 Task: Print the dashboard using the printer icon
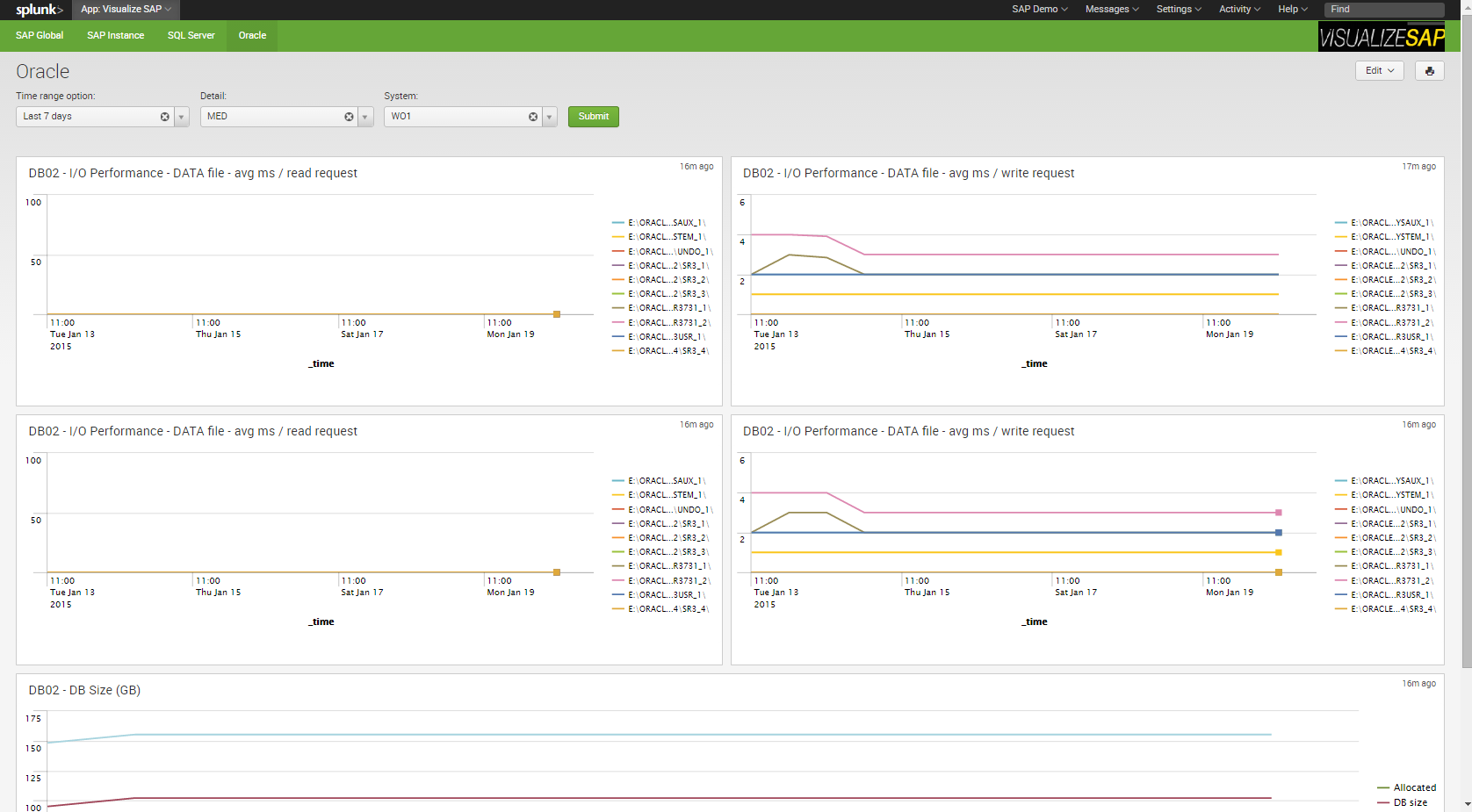[1430, 71]
